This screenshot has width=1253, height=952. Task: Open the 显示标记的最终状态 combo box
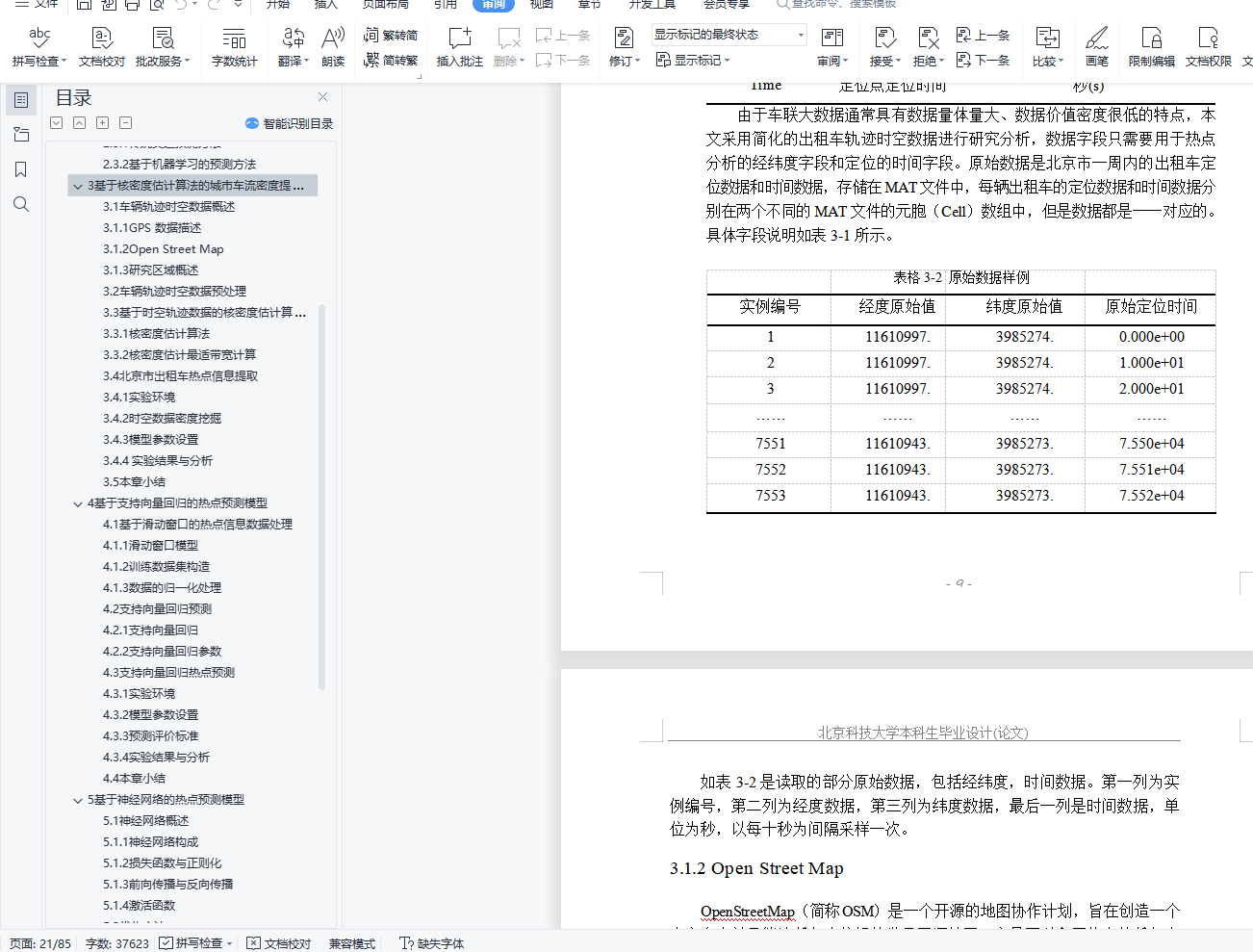(729, 35)
